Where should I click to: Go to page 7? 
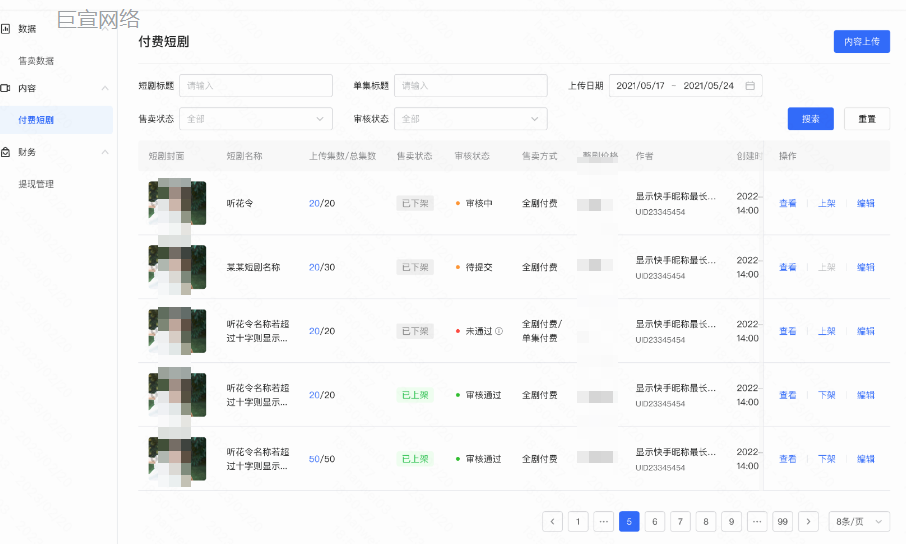[680, 521]
